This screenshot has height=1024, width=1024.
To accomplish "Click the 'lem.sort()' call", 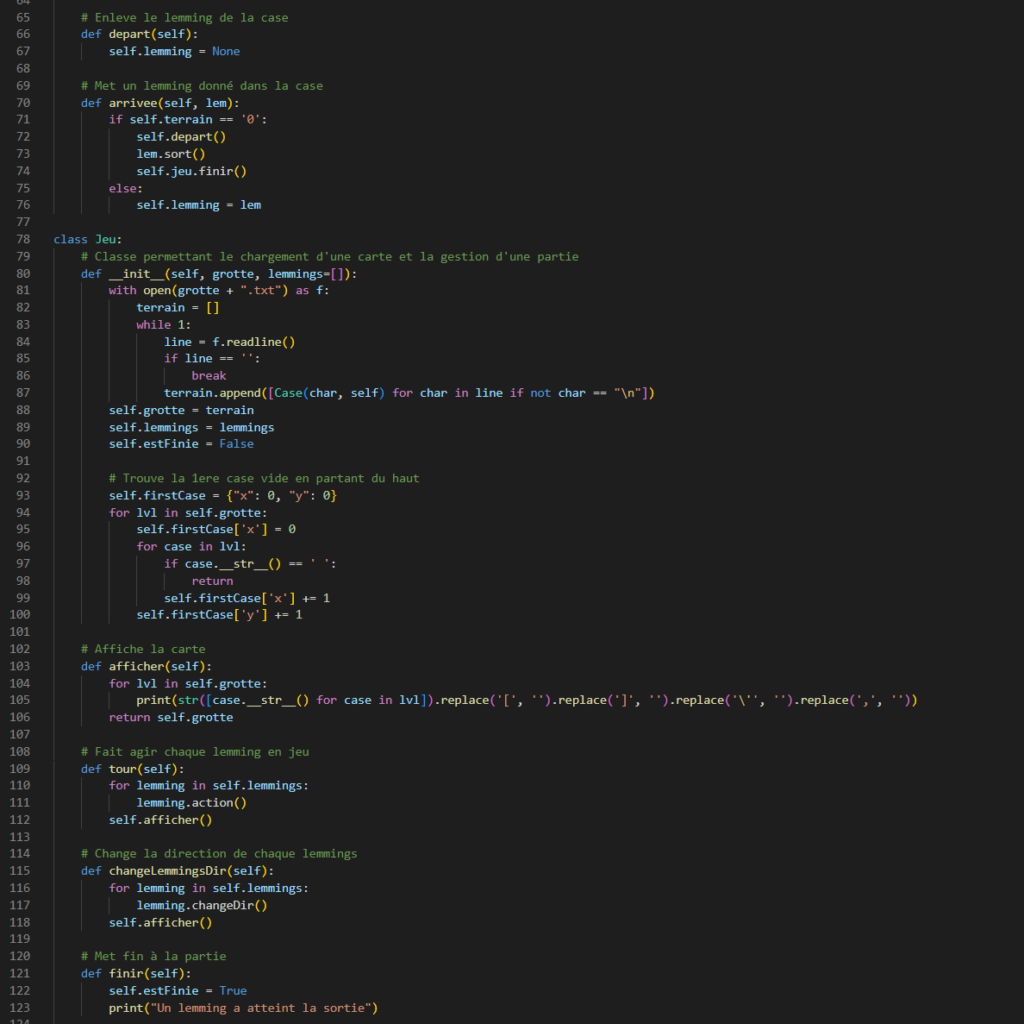I will coord(170,153).
